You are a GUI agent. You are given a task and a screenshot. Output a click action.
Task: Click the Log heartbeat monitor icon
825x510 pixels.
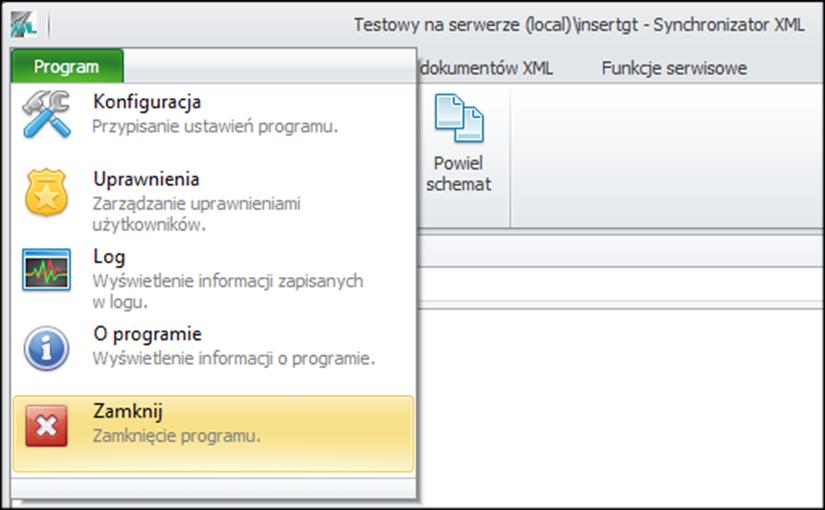46,269
